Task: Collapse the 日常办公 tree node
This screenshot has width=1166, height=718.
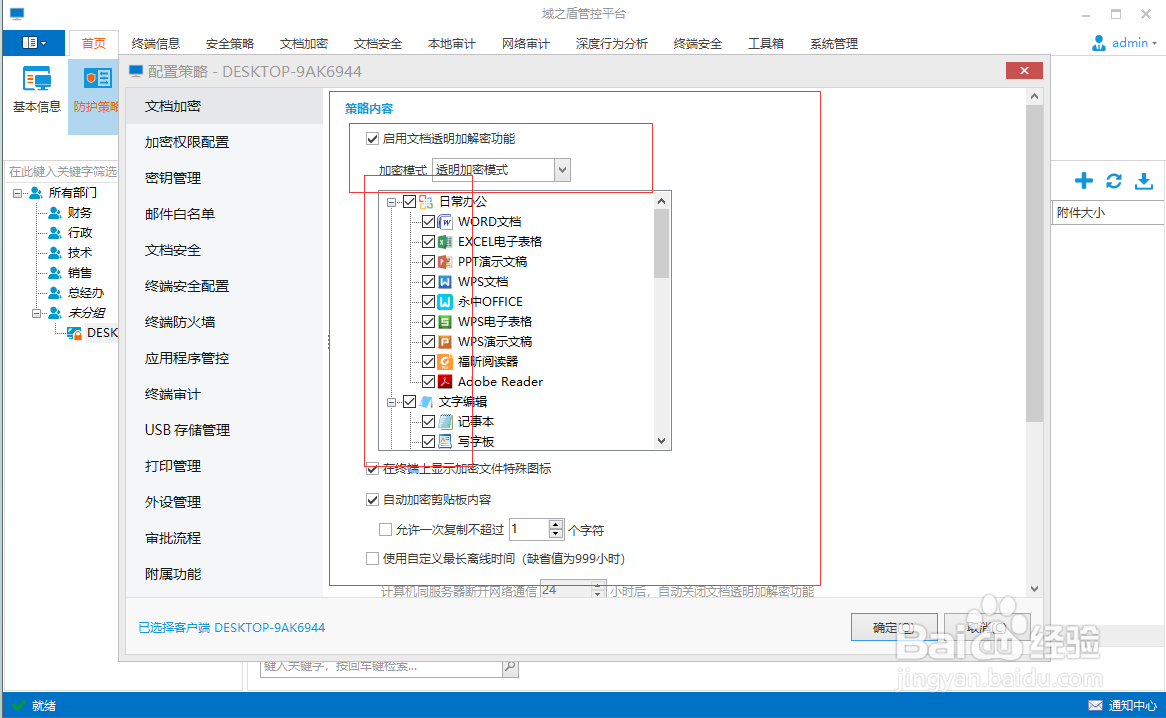Action: click(391, 200)
